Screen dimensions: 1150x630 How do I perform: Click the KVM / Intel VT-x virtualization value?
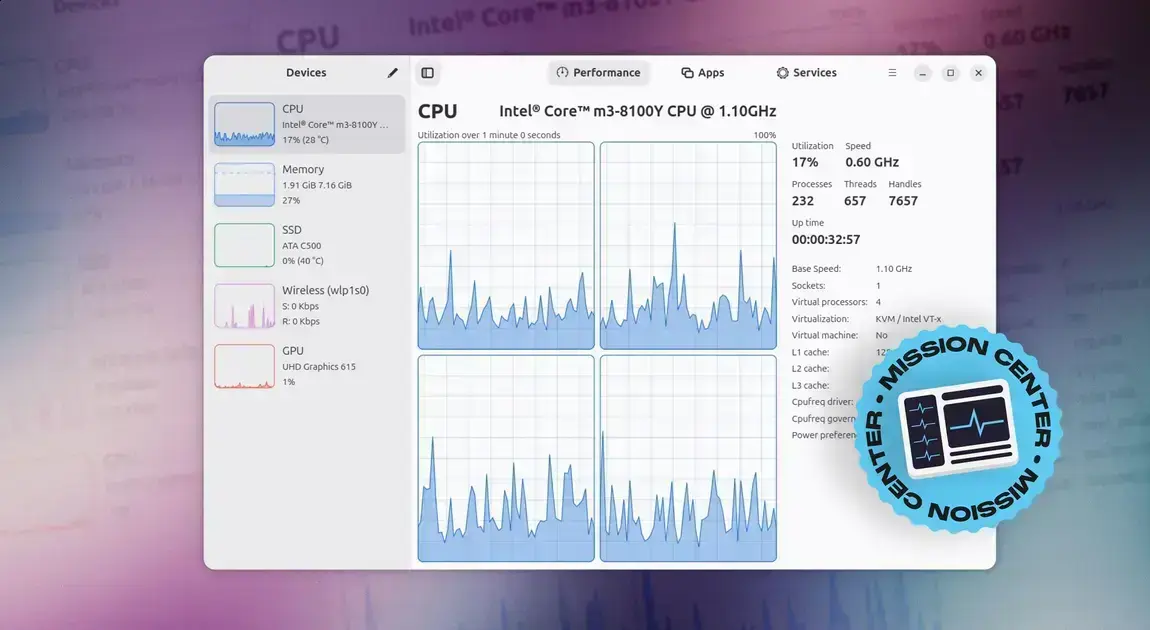coord(908,319)
